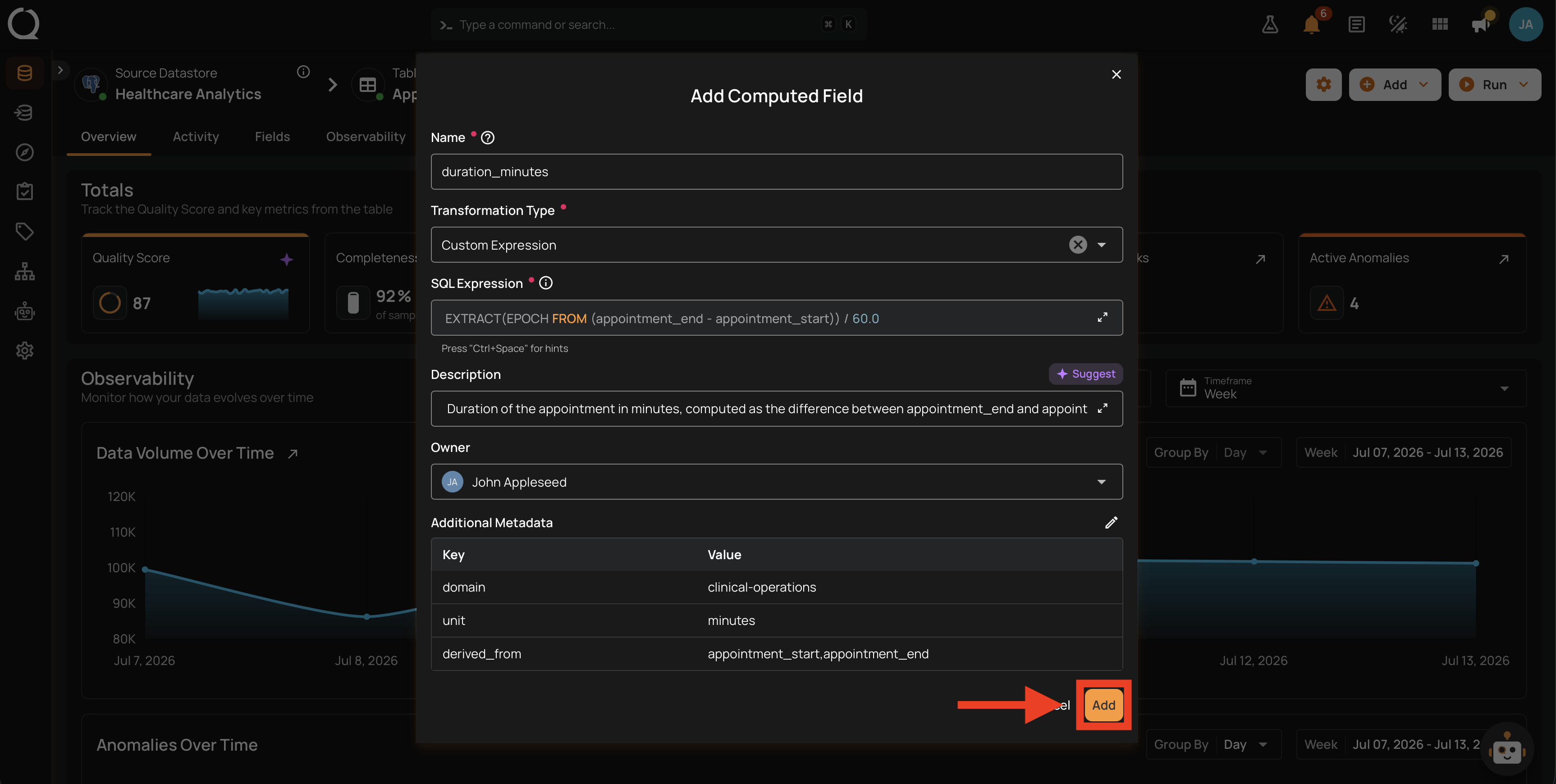This screenshot has width=1556, height=784.
Task: Expand the Description text editor
Action: click(x=1103, y=408)
